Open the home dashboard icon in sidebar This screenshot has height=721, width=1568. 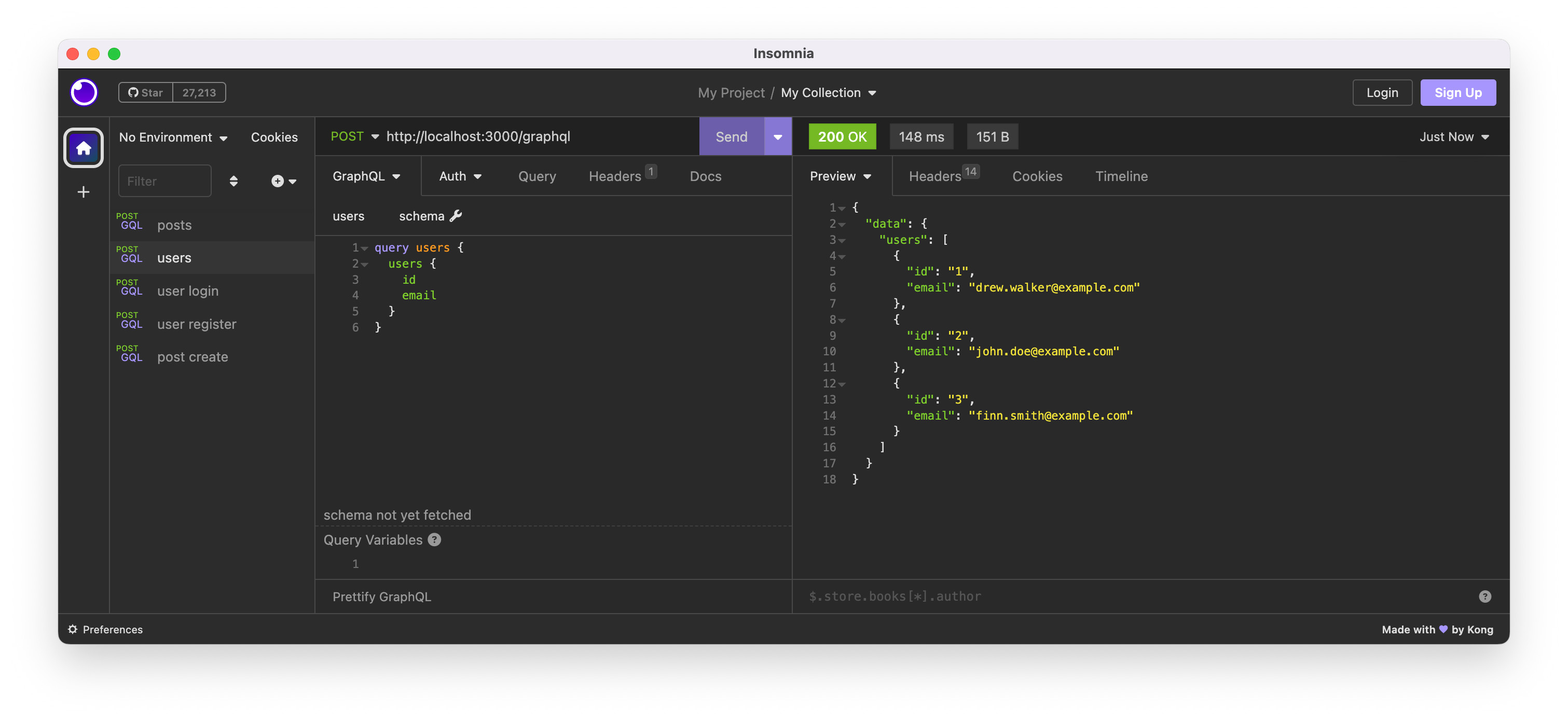84,147
